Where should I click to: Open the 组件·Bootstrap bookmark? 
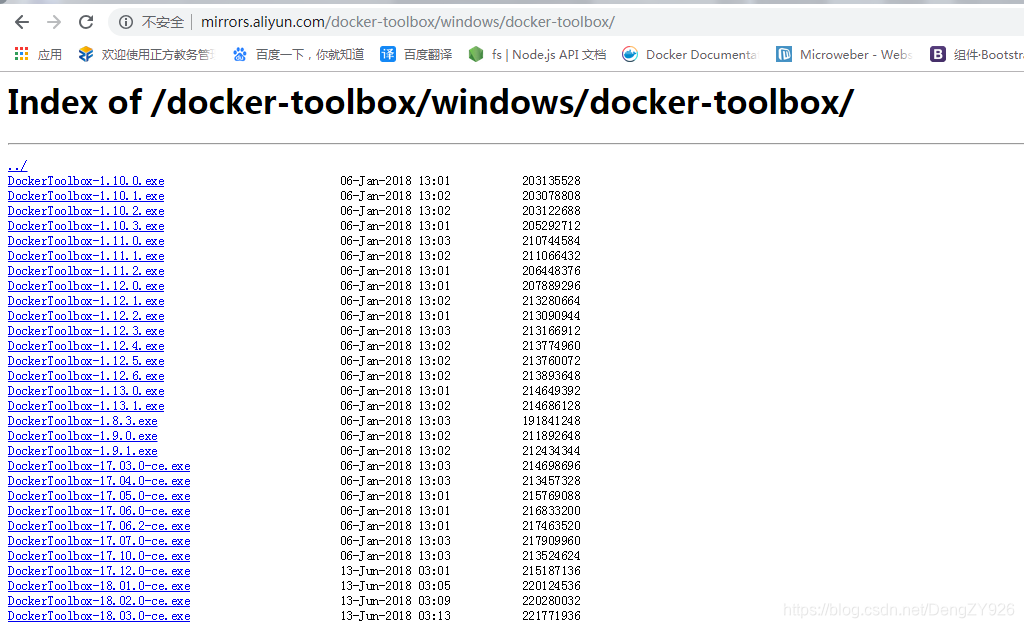click(x=976, y=54)
